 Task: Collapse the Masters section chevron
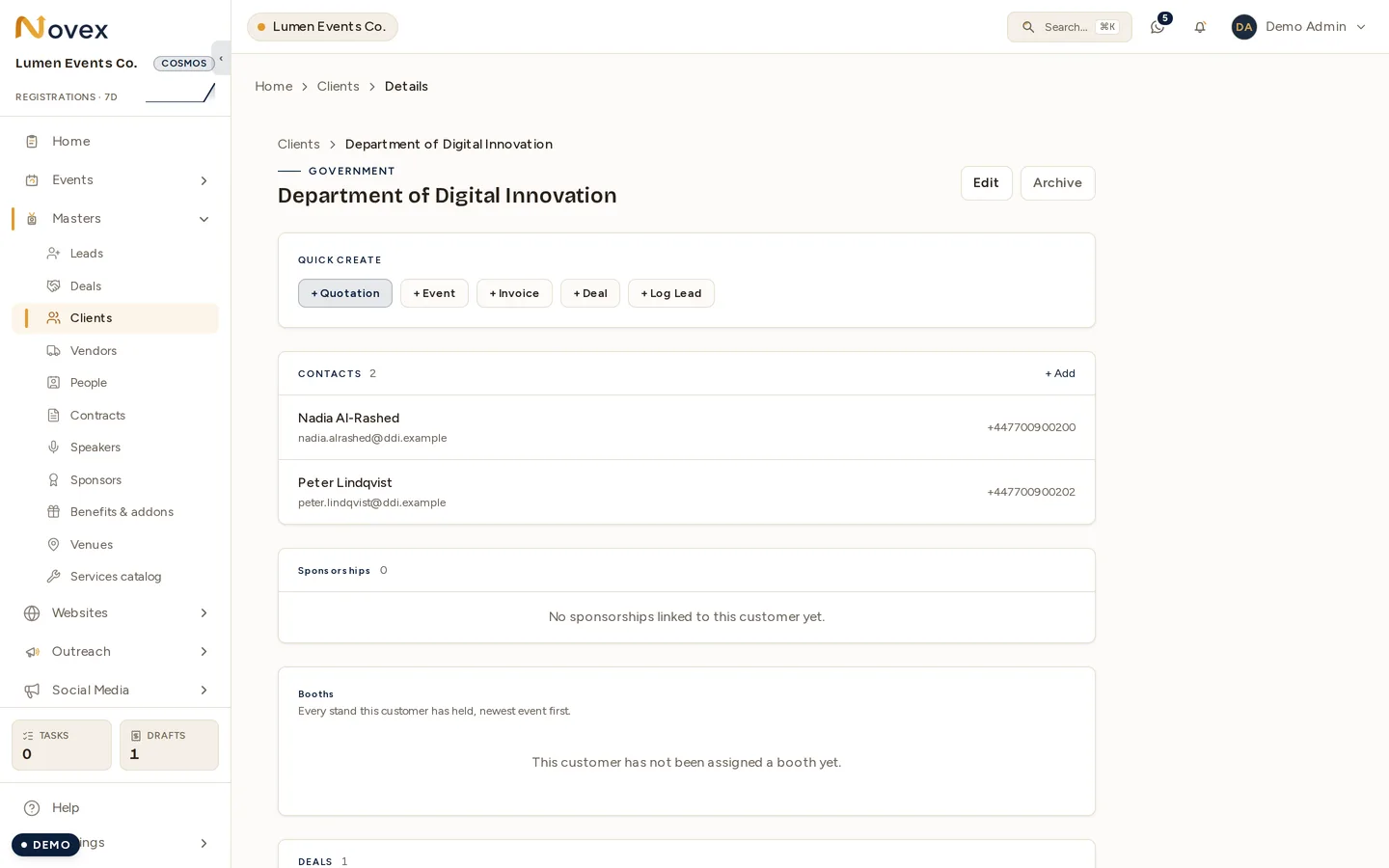pos(204,219)
